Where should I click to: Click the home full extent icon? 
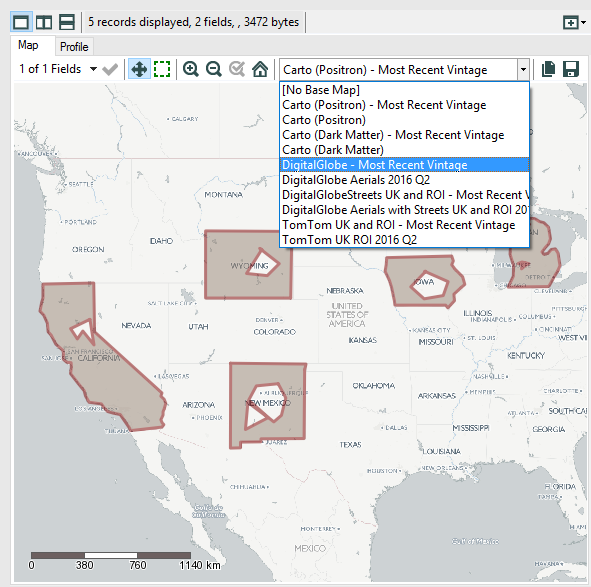(x=260, y=69)
